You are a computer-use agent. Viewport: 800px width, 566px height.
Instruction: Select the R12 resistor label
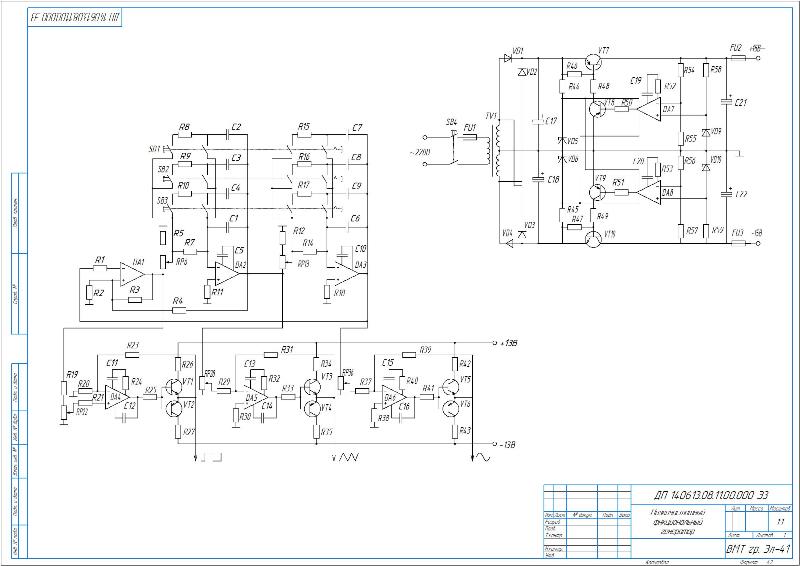tap(299, 231)
